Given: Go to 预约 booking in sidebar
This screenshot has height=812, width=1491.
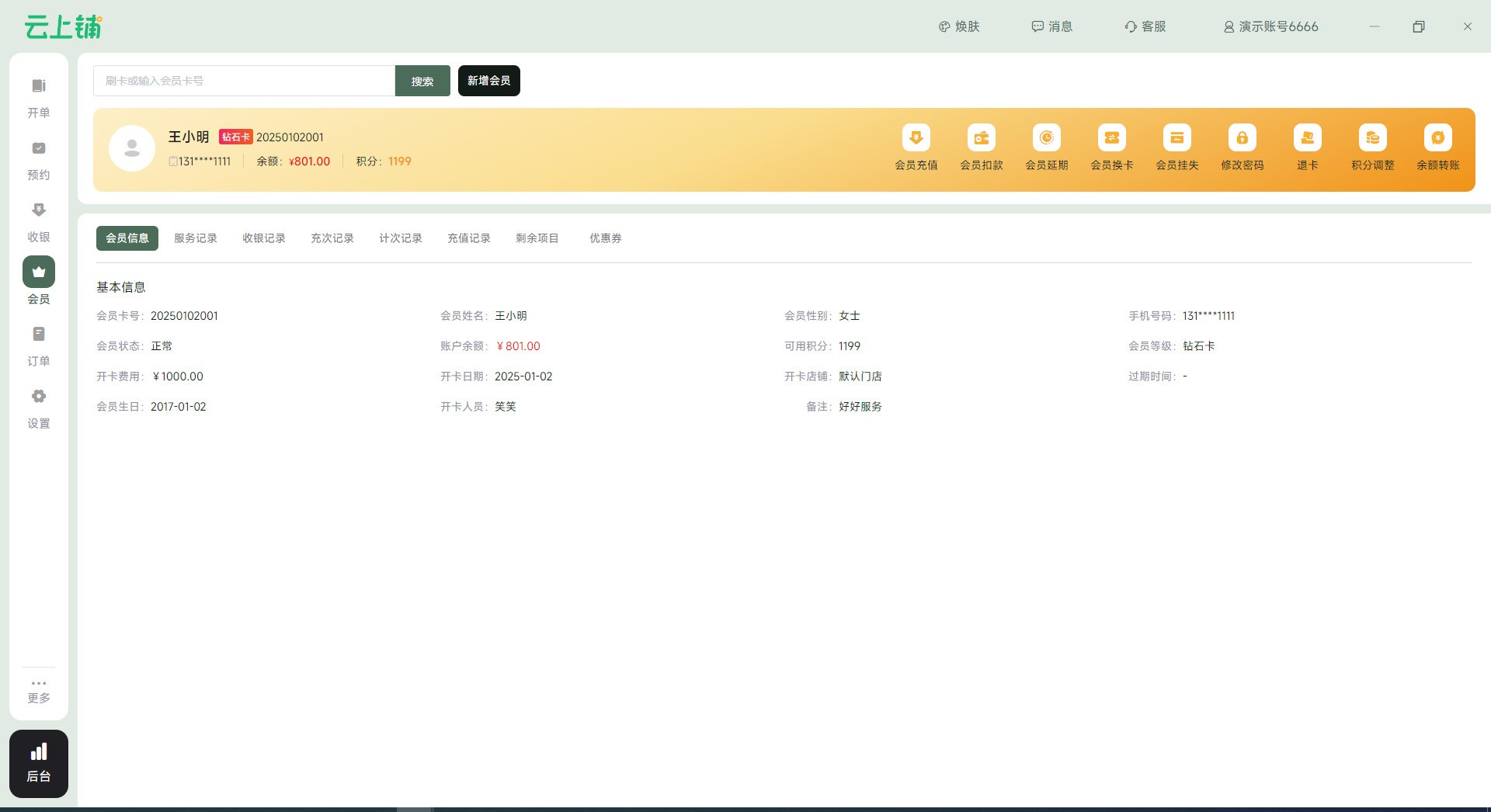Looking at the screenshot, I should (x=39, y=159).
